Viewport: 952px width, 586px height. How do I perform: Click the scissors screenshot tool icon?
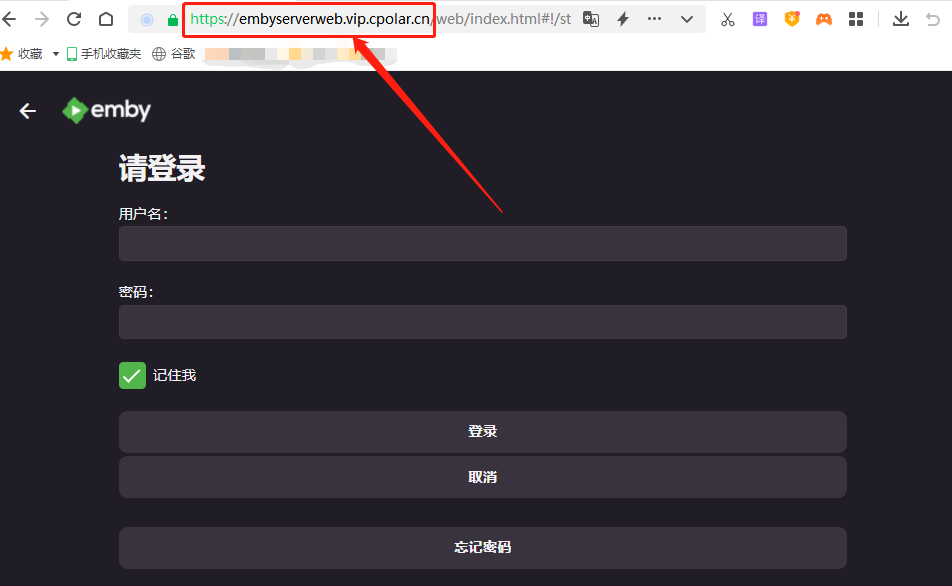coord(727,19)
